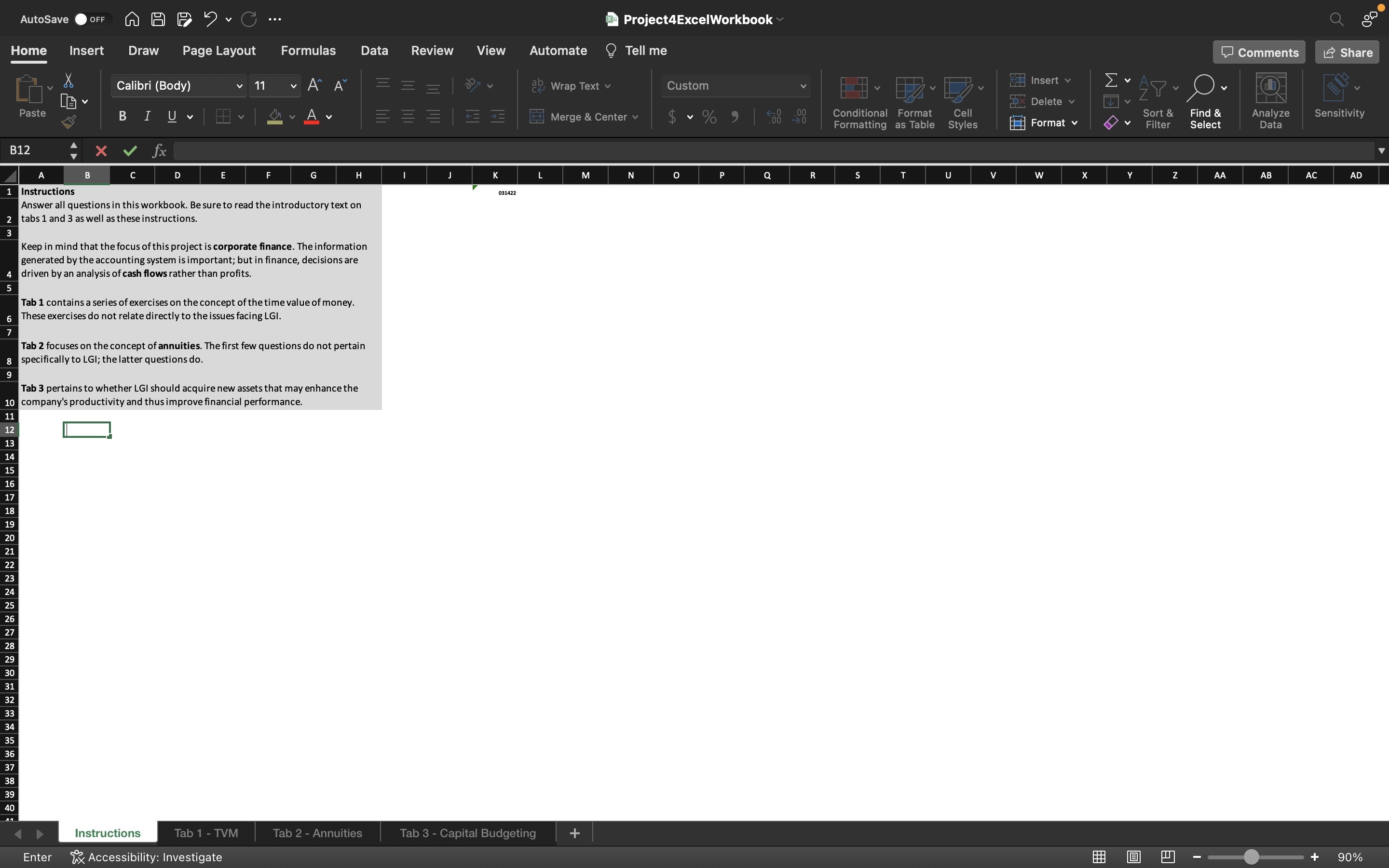Click the Percent Style icon
Image resolution: width=1389 pixels, height=868 pixels.
tap(709, 117)
